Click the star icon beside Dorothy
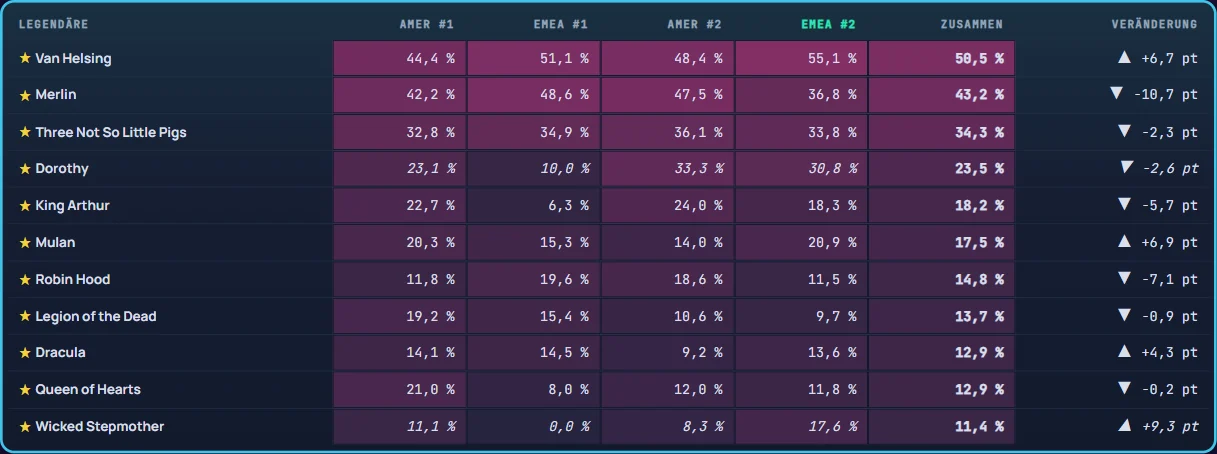Image resolution: width=1217 pixels, height=454 pixels. click(x=25, y=169)
